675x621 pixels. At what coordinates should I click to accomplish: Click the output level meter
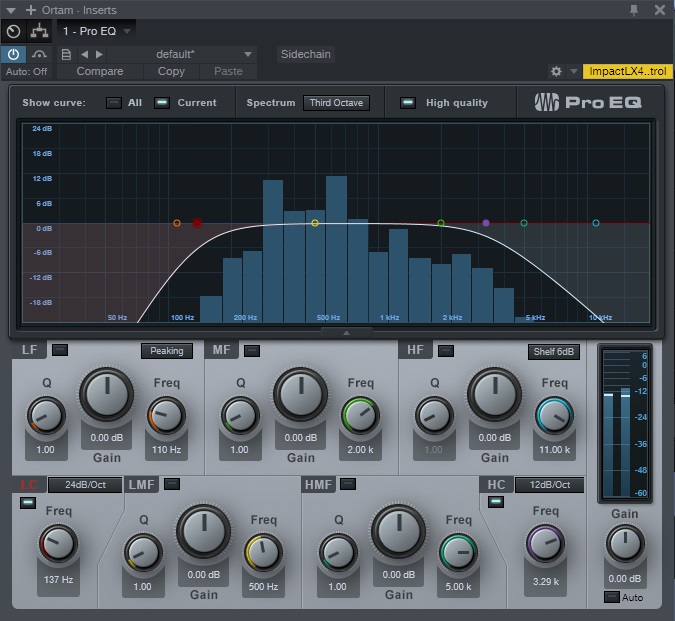click(625, 424)
